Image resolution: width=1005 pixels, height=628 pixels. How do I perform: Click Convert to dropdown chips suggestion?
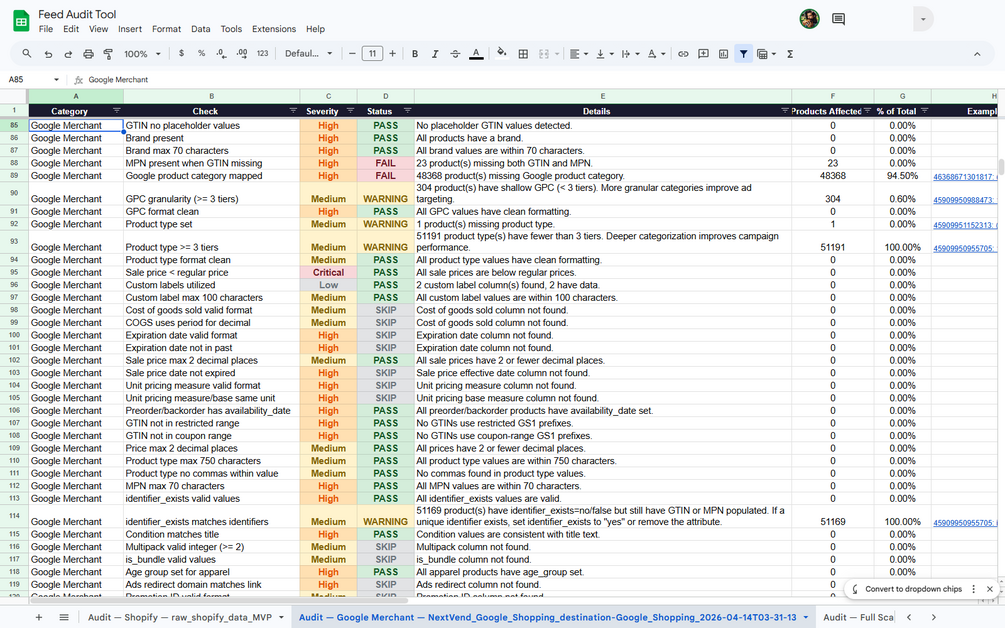coord(913,589)
